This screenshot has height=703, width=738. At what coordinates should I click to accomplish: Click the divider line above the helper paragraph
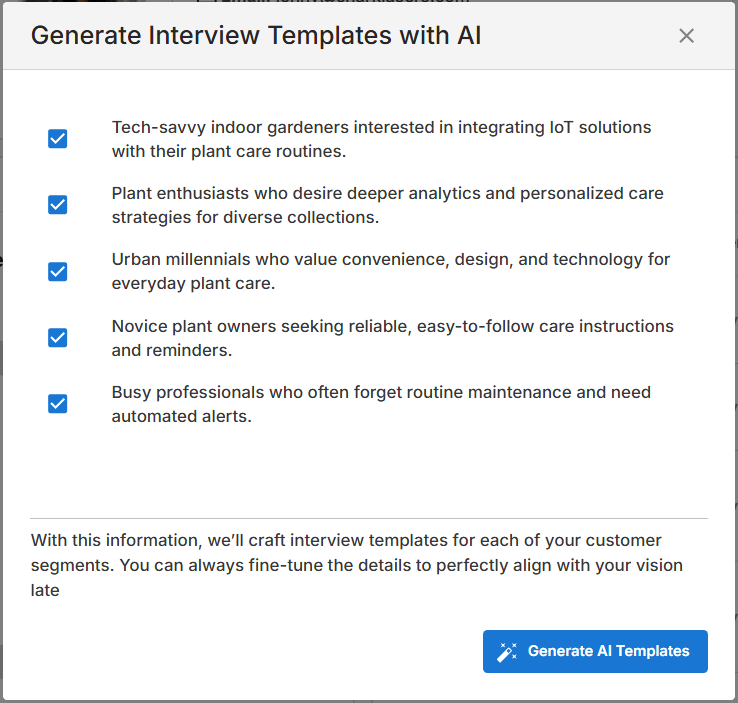368,518
